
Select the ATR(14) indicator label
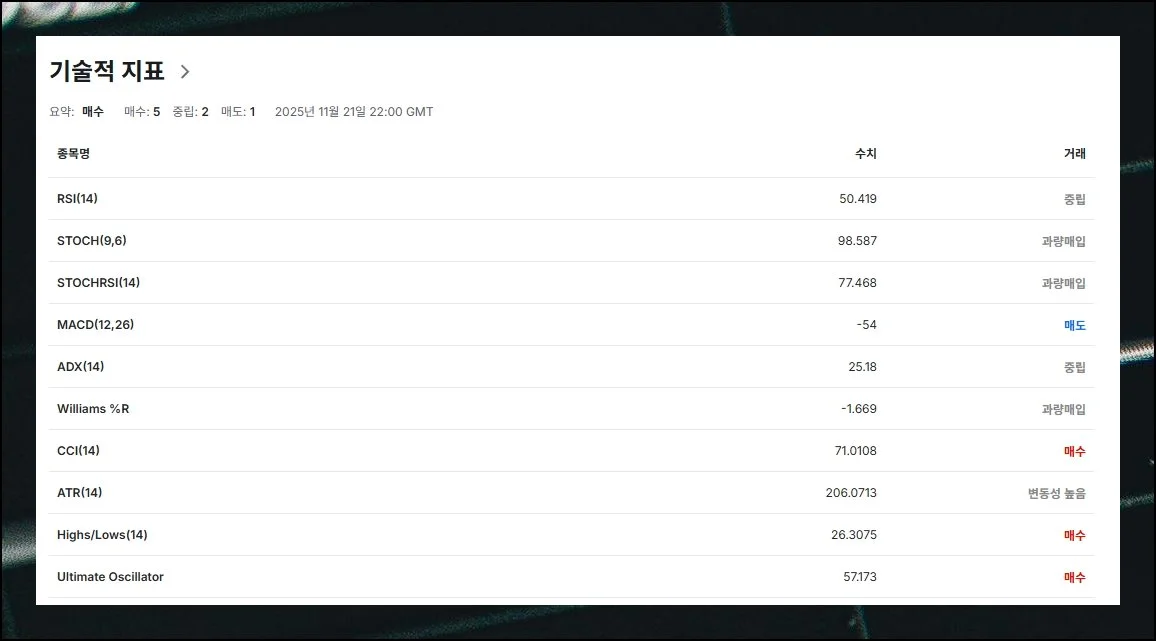click(x=80, y=493)
